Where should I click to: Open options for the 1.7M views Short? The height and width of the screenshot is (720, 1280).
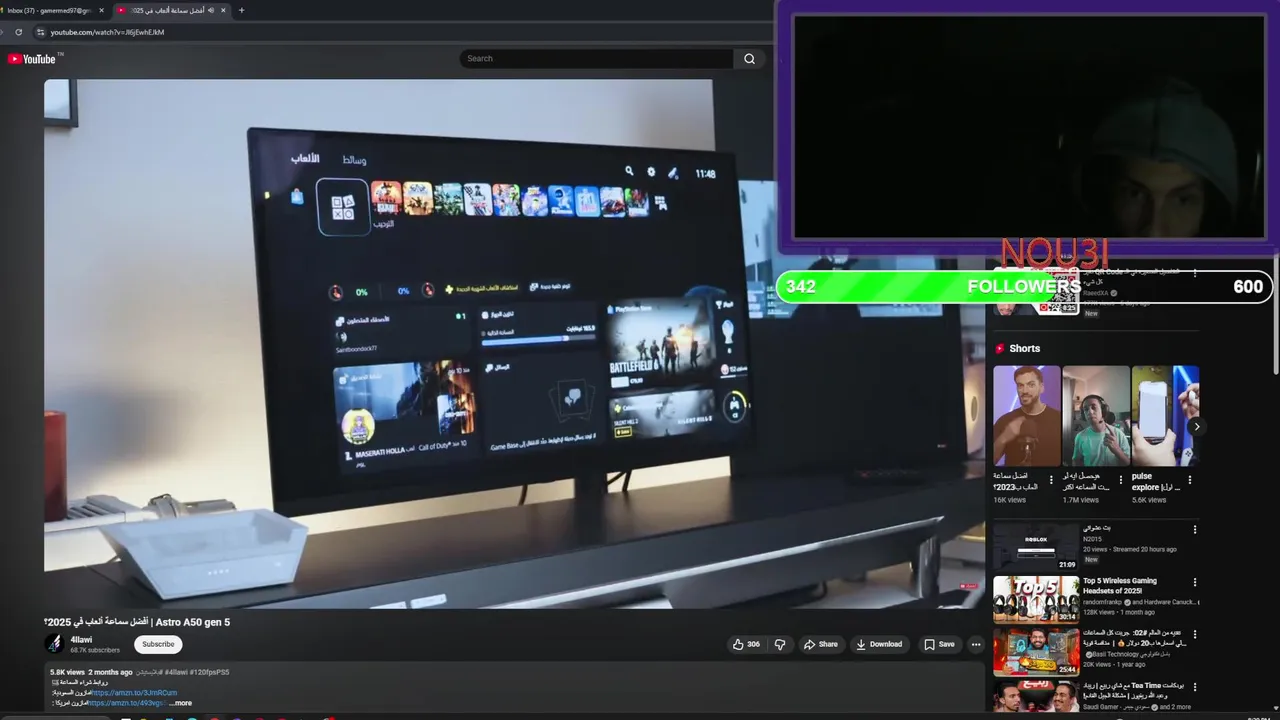coord(1120,480)
